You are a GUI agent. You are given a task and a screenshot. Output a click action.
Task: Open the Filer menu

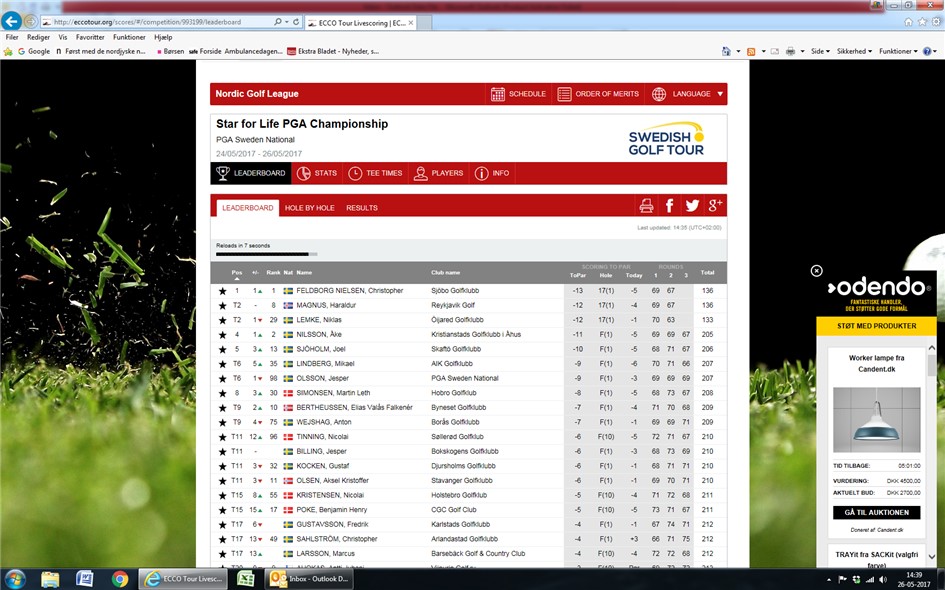point(12,37)
